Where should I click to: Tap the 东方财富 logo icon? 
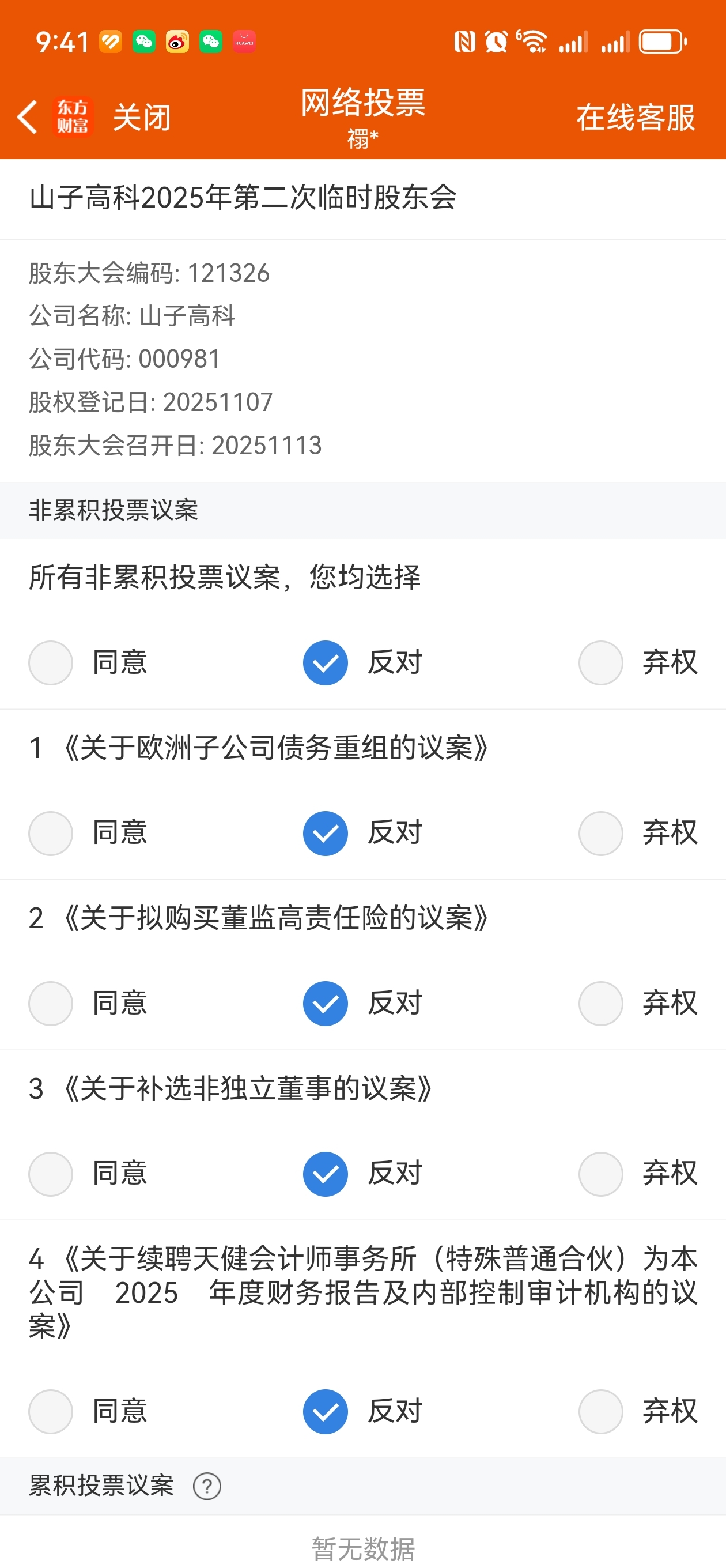click(x=73, y=117)
